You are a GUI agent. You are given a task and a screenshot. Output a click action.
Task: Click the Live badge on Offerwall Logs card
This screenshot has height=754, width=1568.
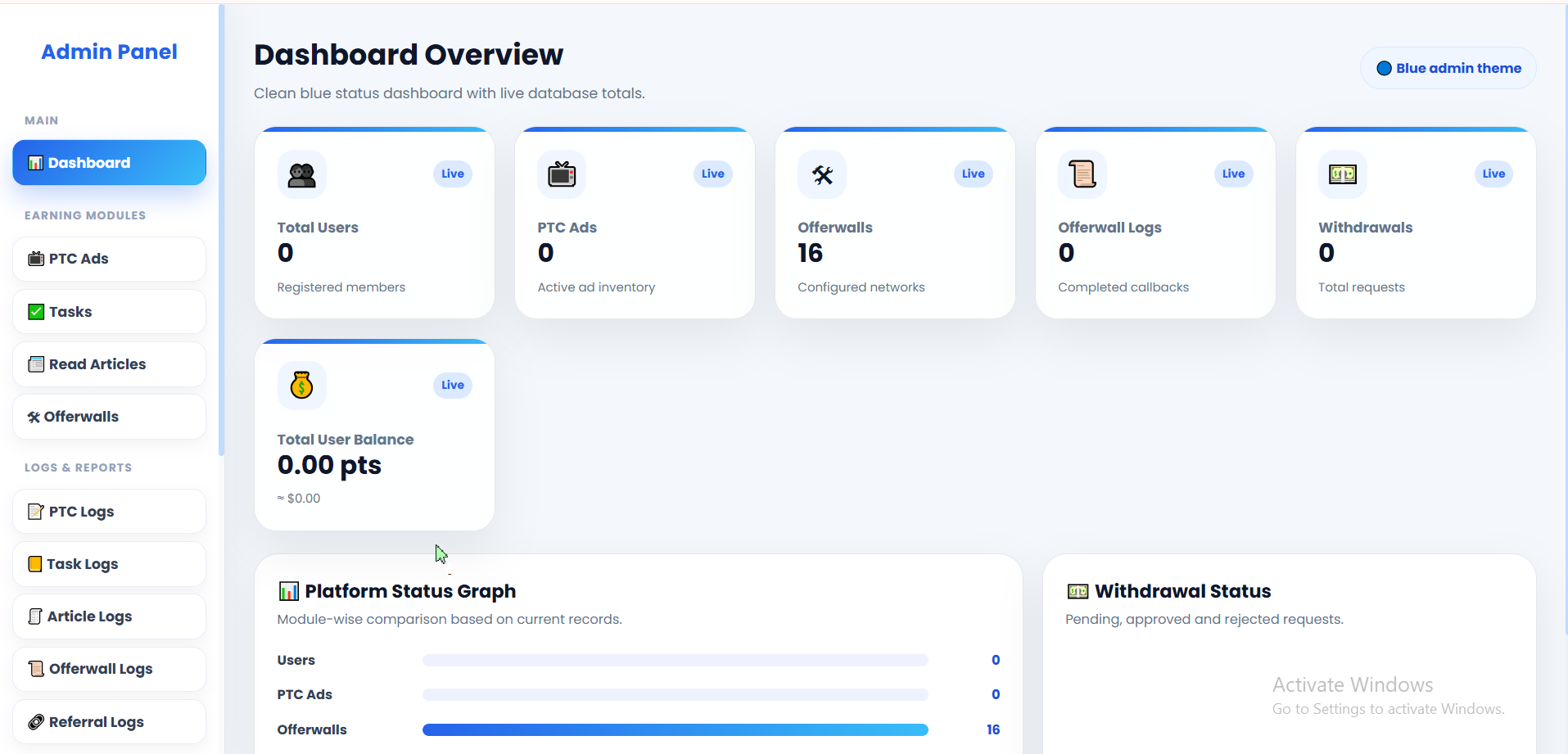(x=1234, y=174)
